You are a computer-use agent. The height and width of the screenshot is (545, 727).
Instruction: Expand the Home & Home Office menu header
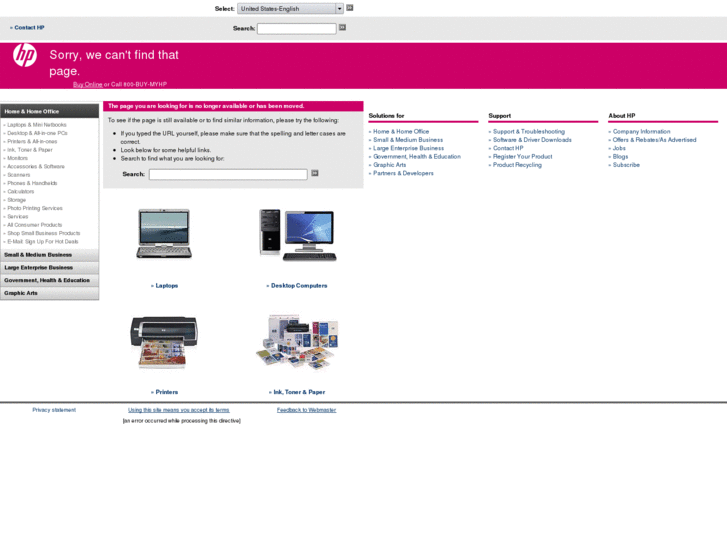point(50,111)
